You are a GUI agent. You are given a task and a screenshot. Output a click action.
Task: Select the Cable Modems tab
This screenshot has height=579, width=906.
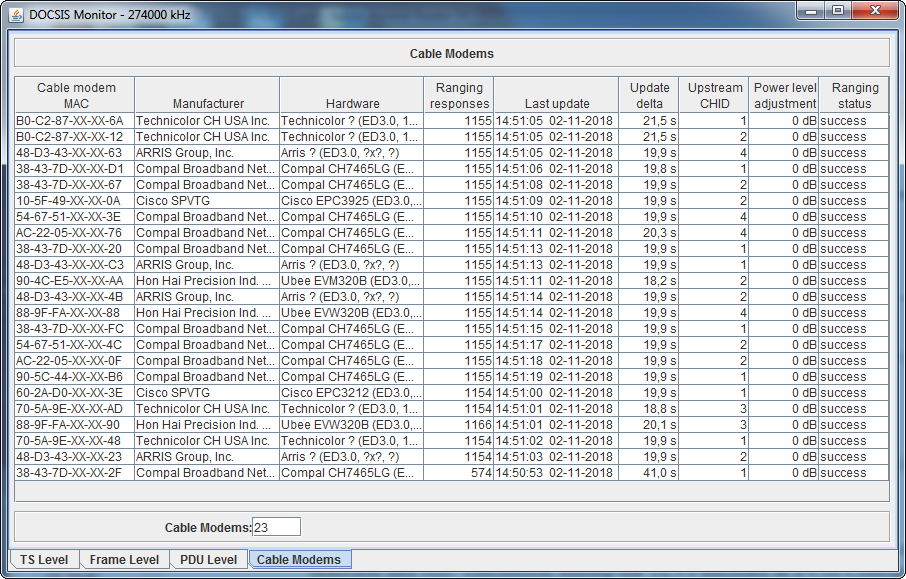299,559
